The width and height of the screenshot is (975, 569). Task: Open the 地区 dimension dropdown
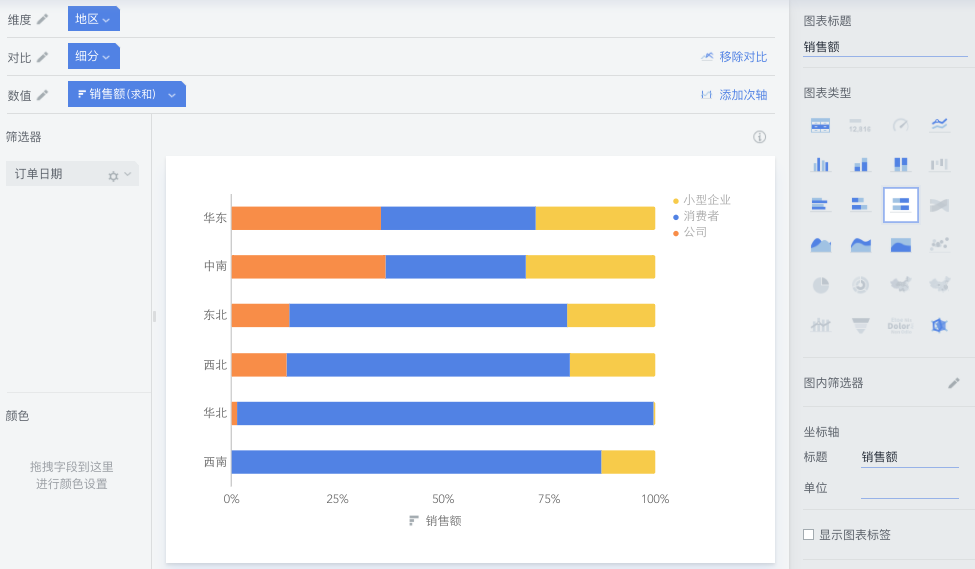point(94,19)
